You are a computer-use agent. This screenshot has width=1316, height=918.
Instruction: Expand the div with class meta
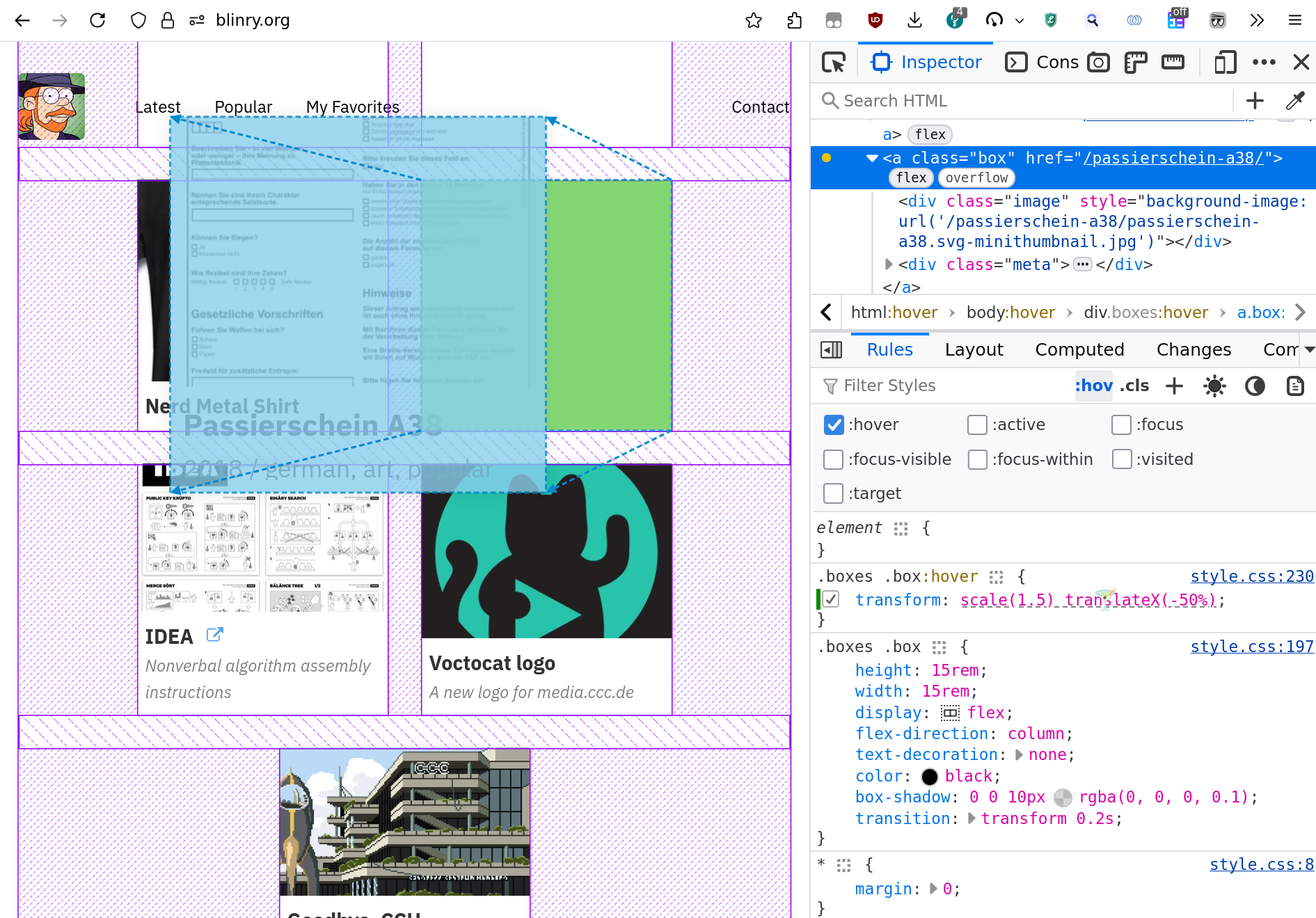point(888,264)
